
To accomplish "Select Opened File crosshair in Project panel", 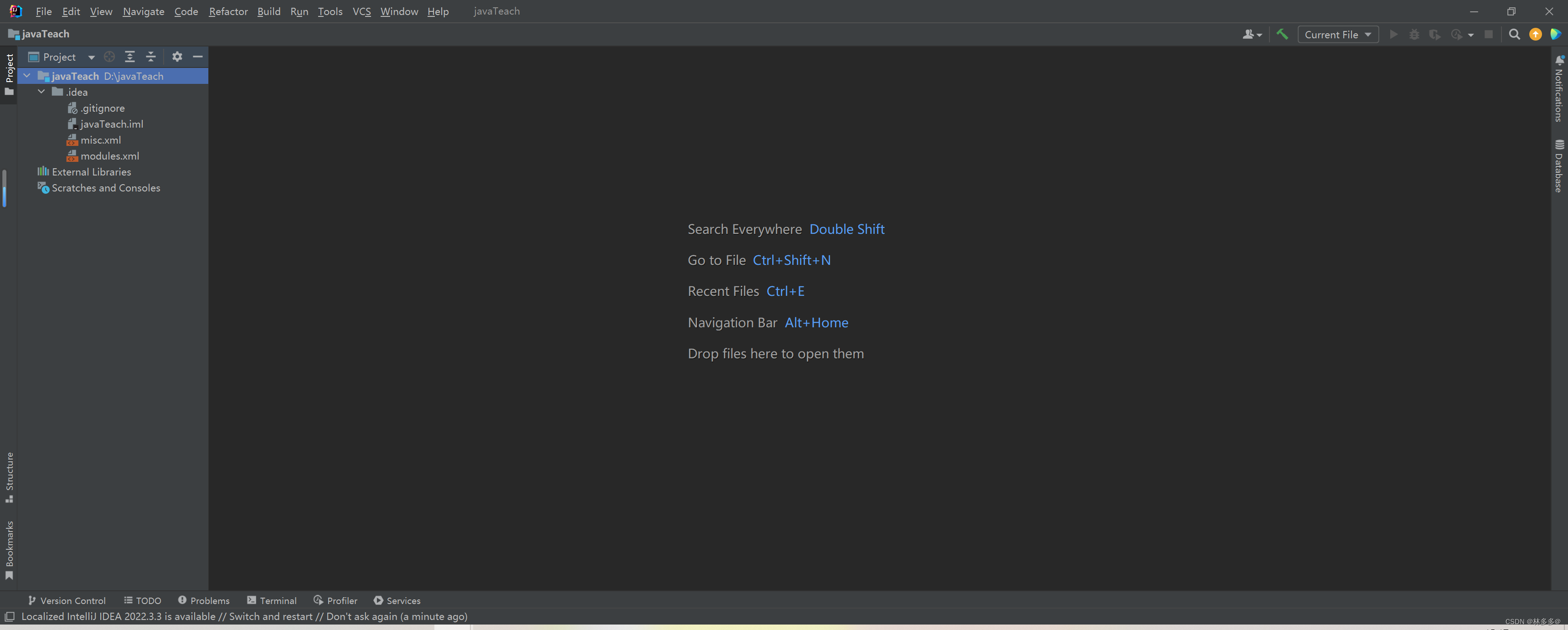I will click(x=109, y=57).
